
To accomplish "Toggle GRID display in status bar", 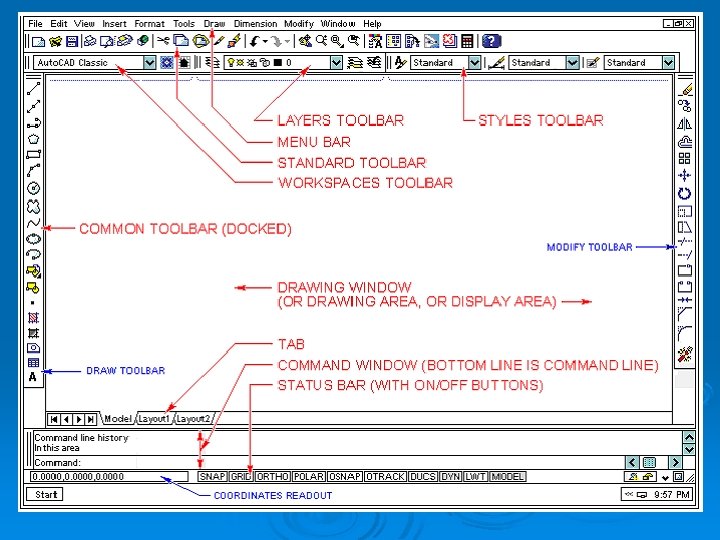I will click(241, 477).
